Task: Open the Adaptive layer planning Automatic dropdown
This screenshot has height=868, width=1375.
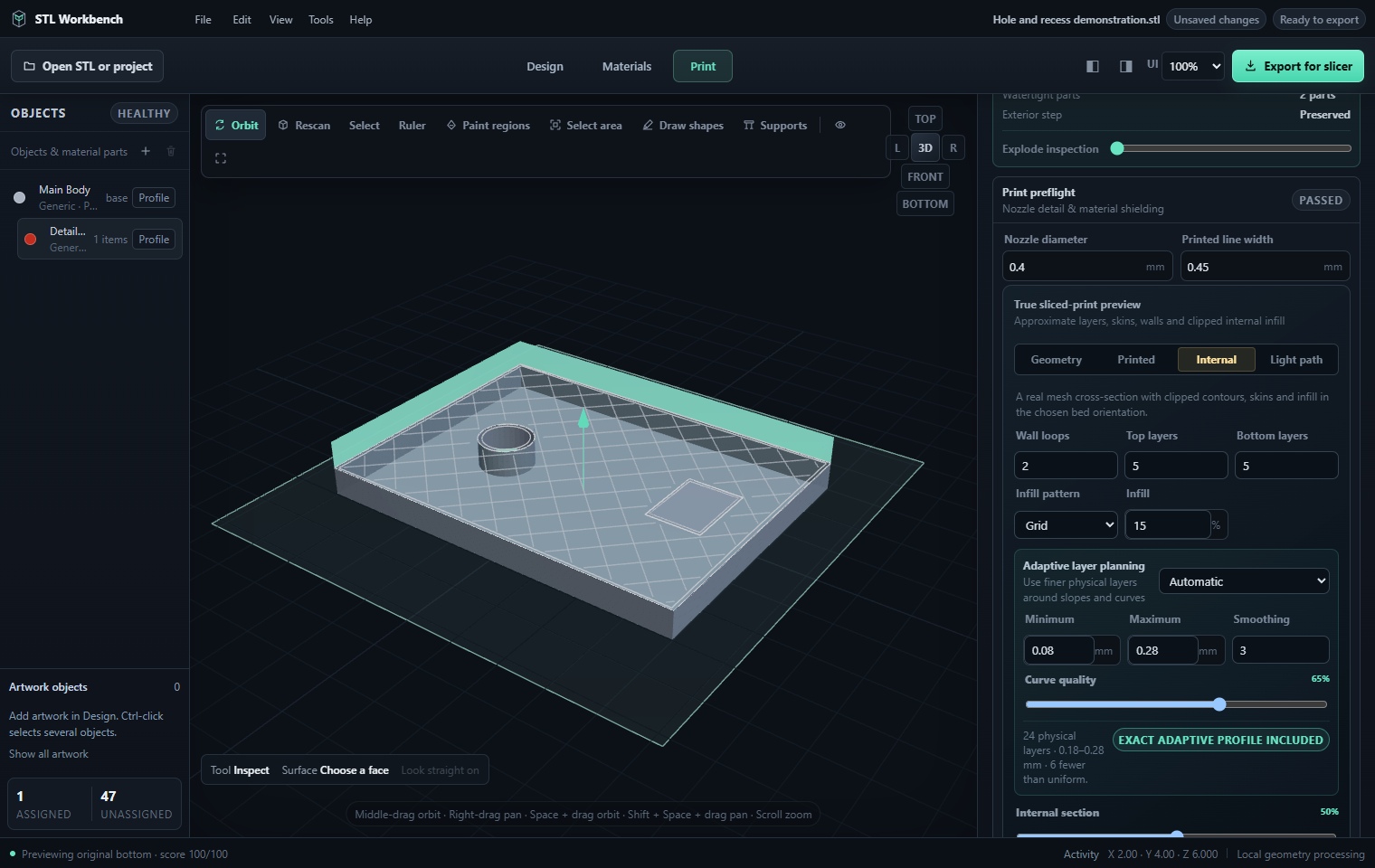Action: point(1245,581)
